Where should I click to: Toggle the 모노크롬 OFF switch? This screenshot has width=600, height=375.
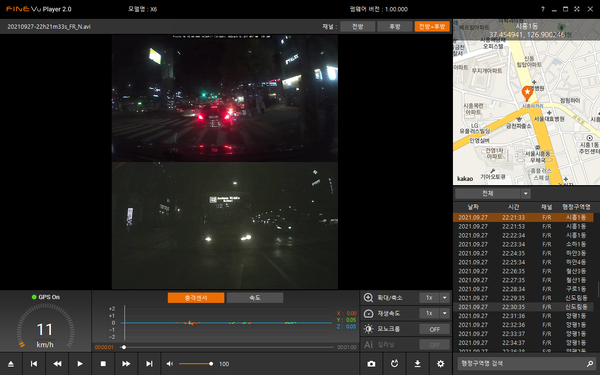[x=434, y=329]
